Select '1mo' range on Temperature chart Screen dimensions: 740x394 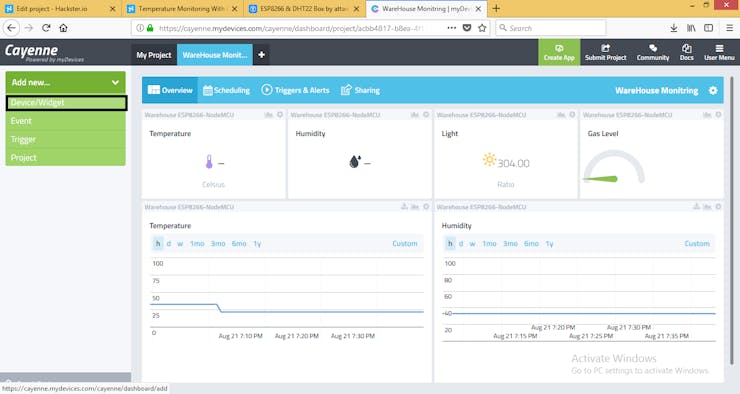click(197, 243)
